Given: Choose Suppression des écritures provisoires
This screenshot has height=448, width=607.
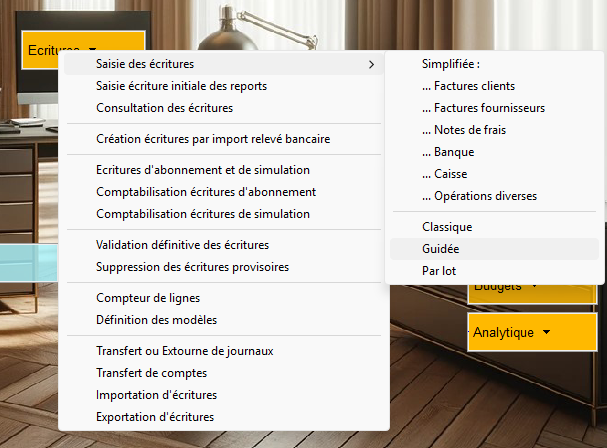Looking at the screenshot, I should (192, 267).
